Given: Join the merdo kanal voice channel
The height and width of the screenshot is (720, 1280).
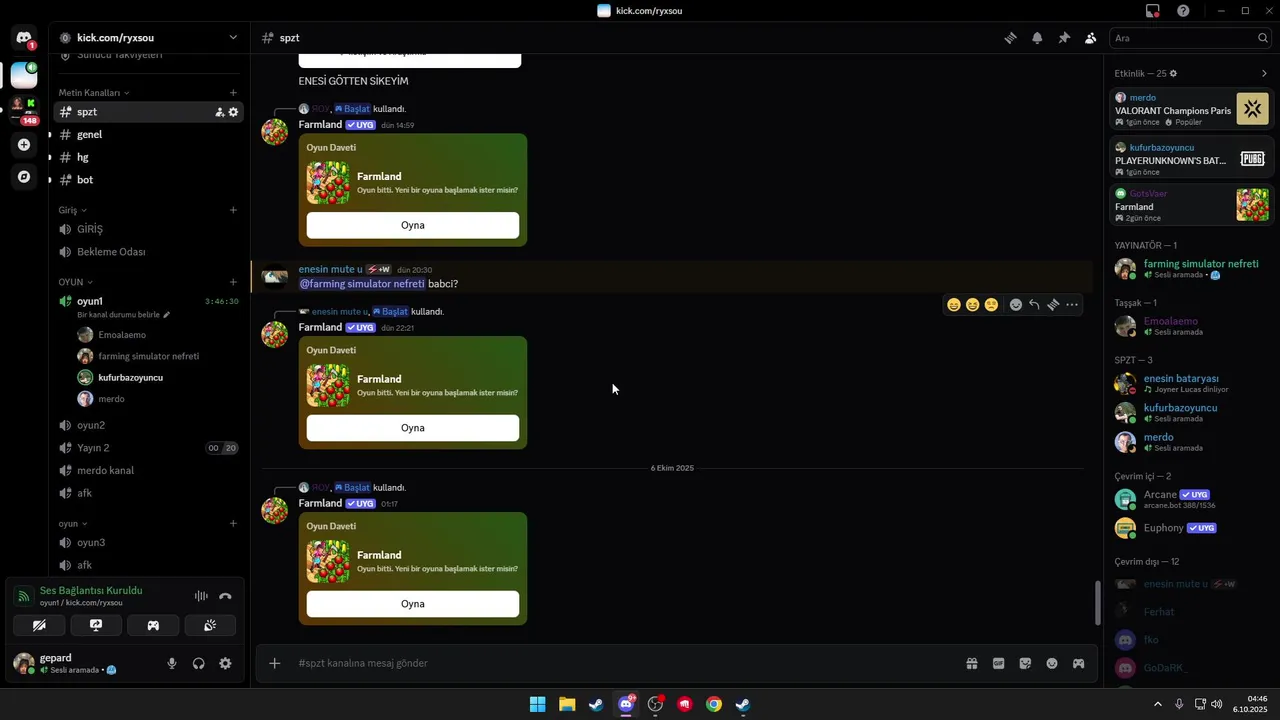Looking at the screenshot, I should [148, 470].
